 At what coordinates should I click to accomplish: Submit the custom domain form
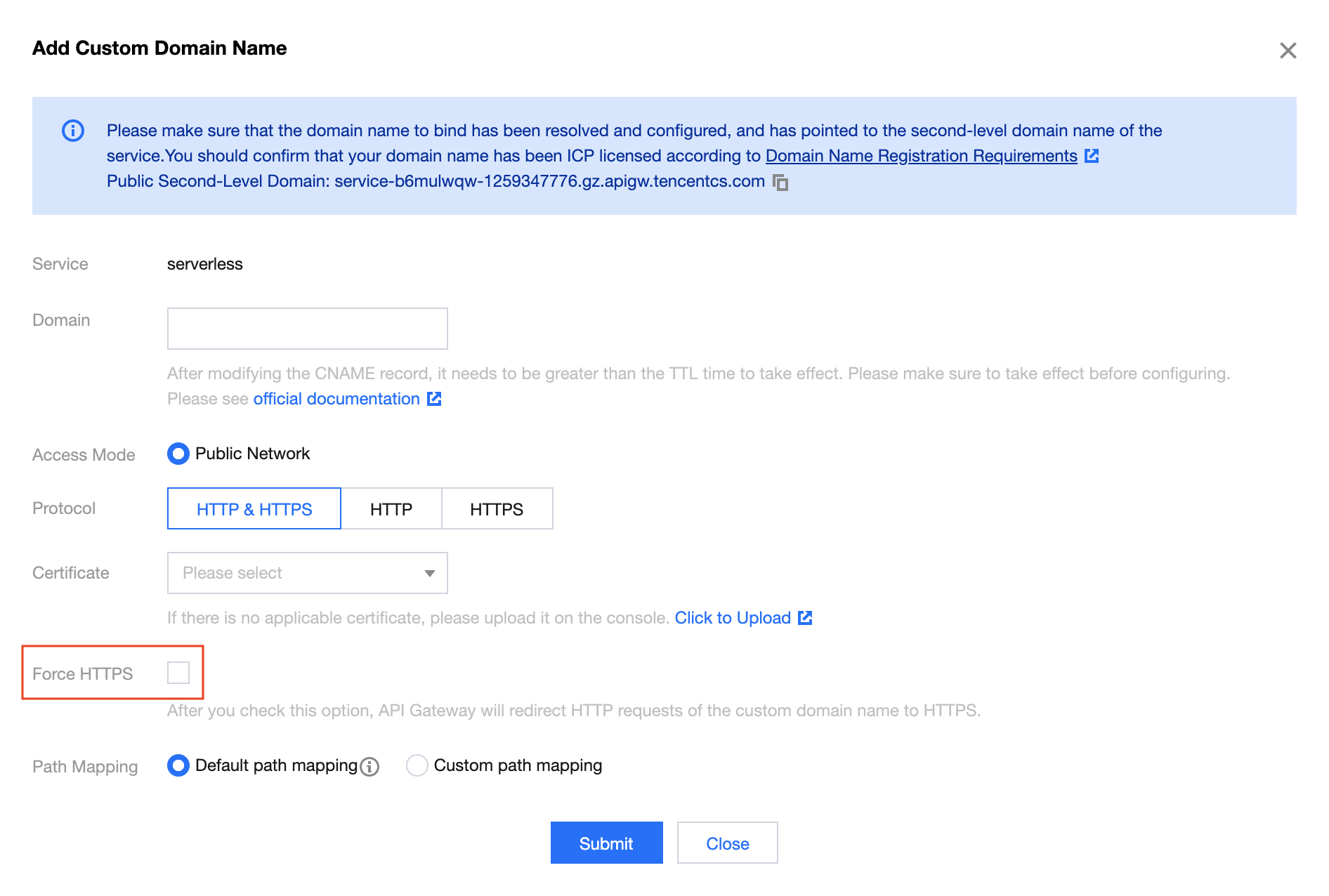(x=606, y=843)
